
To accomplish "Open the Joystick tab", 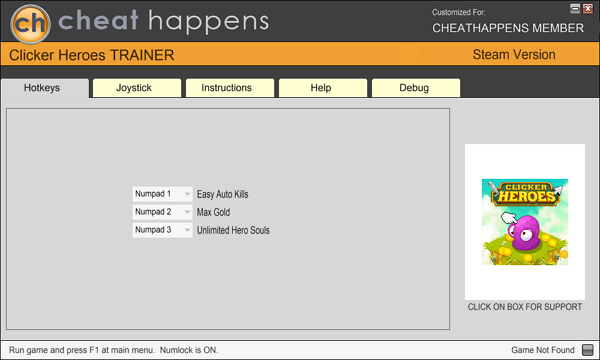I will point(137,88).
